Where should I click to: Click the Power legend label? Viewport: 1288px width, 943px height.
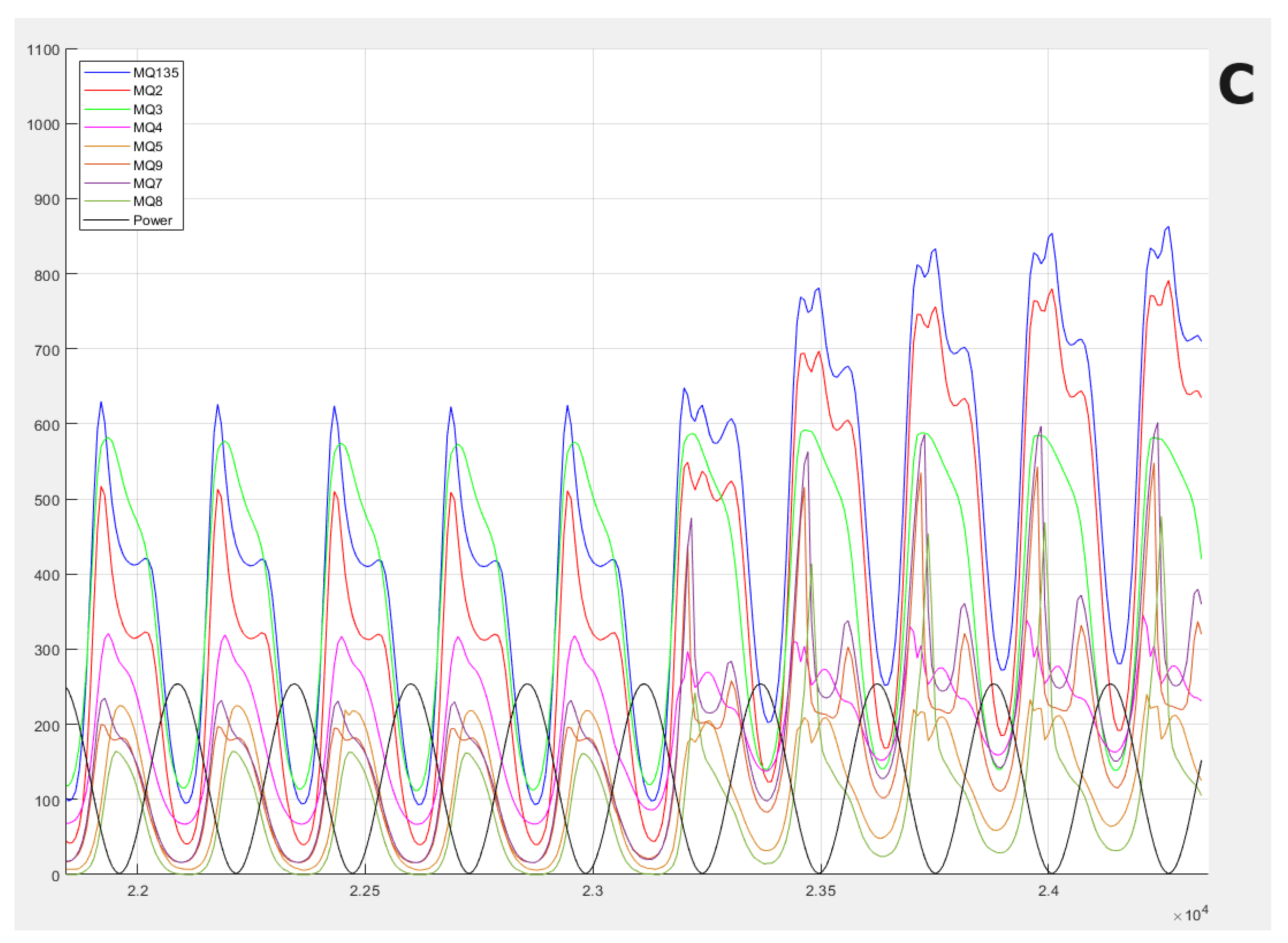[x=152, y=221]
